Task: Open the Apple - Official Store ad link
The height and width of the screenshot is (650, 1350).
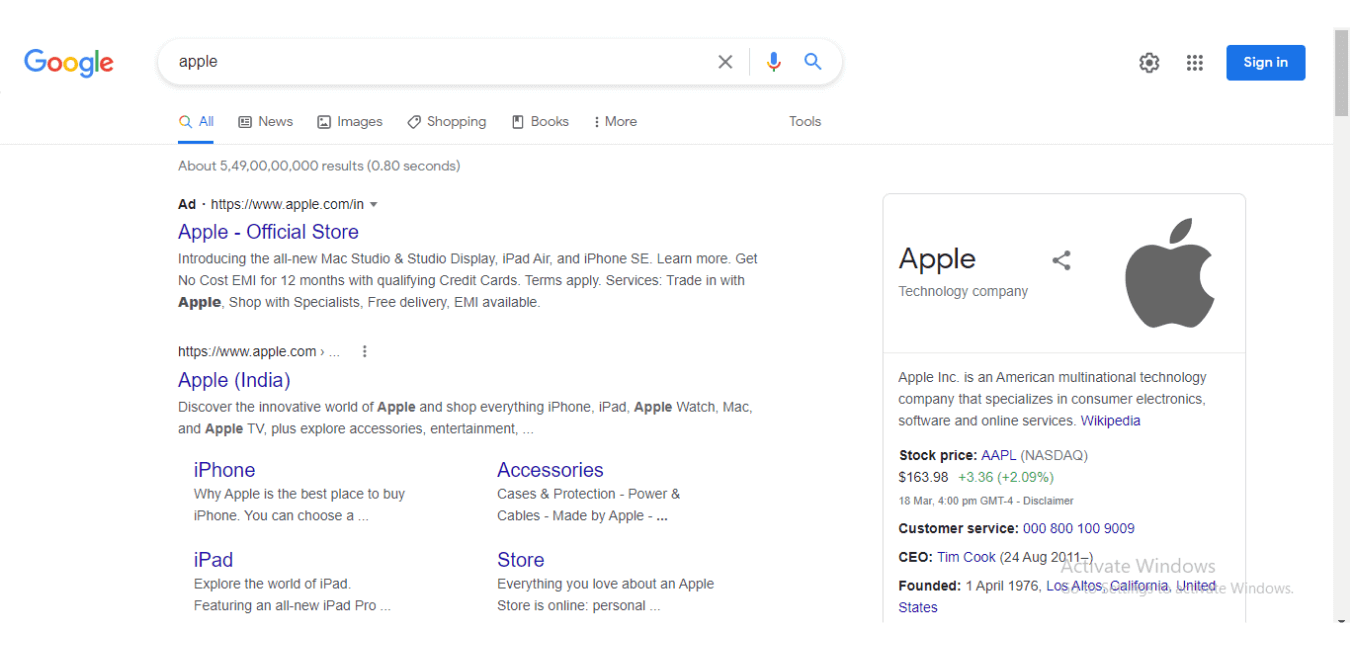Action: tap(268, 232)
